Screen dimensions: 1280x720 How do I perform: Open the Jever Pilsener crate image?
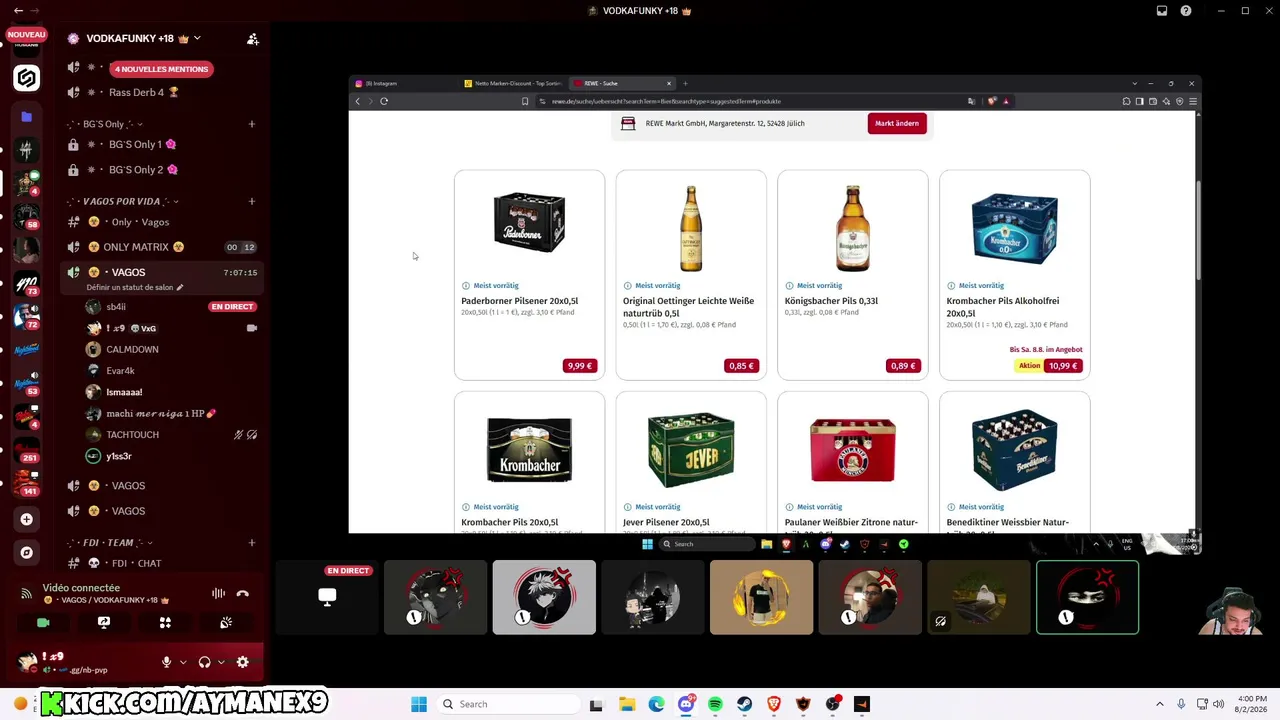point(691,450)
